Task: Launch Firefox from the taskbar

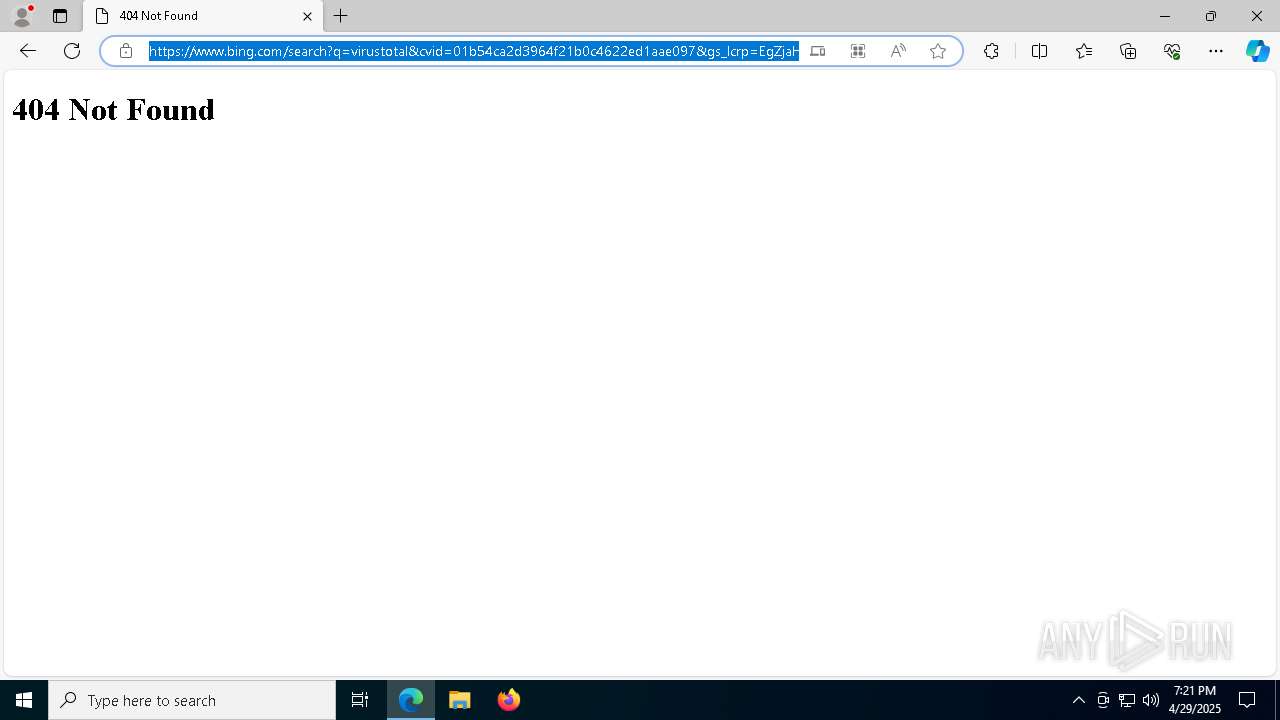Action: click(509, 700)
